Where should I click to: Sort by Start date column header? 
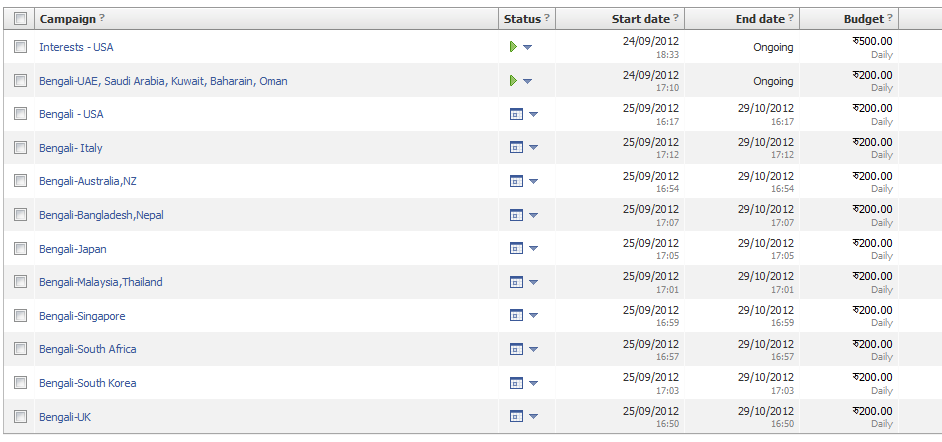[640, 19]
